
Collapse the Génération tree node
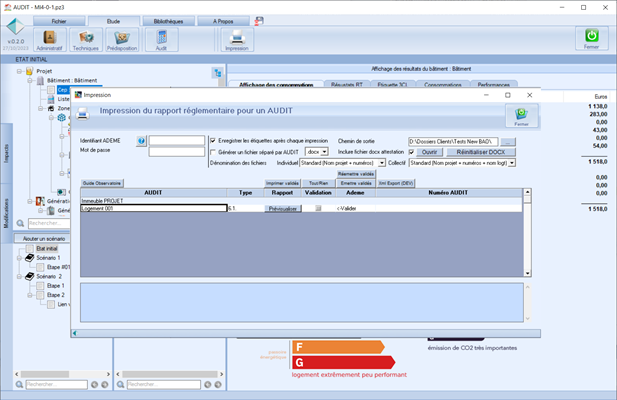click(x=30, y=201)
